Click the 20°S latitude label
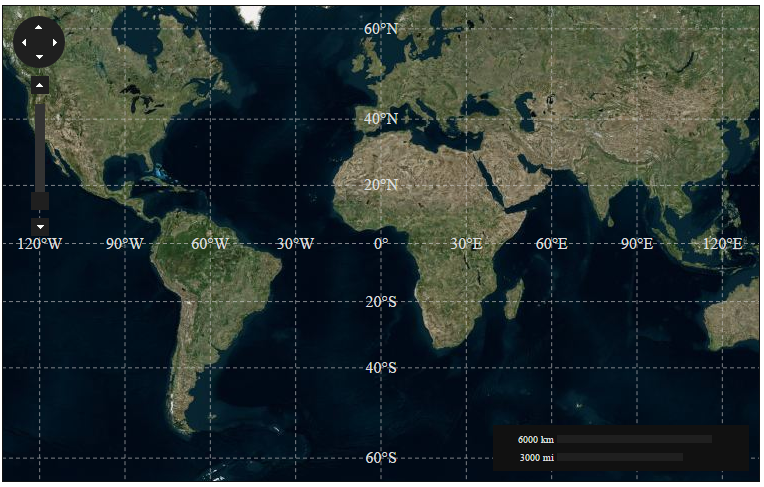Viewport: 764px width, 487px height. click(381, 302)
